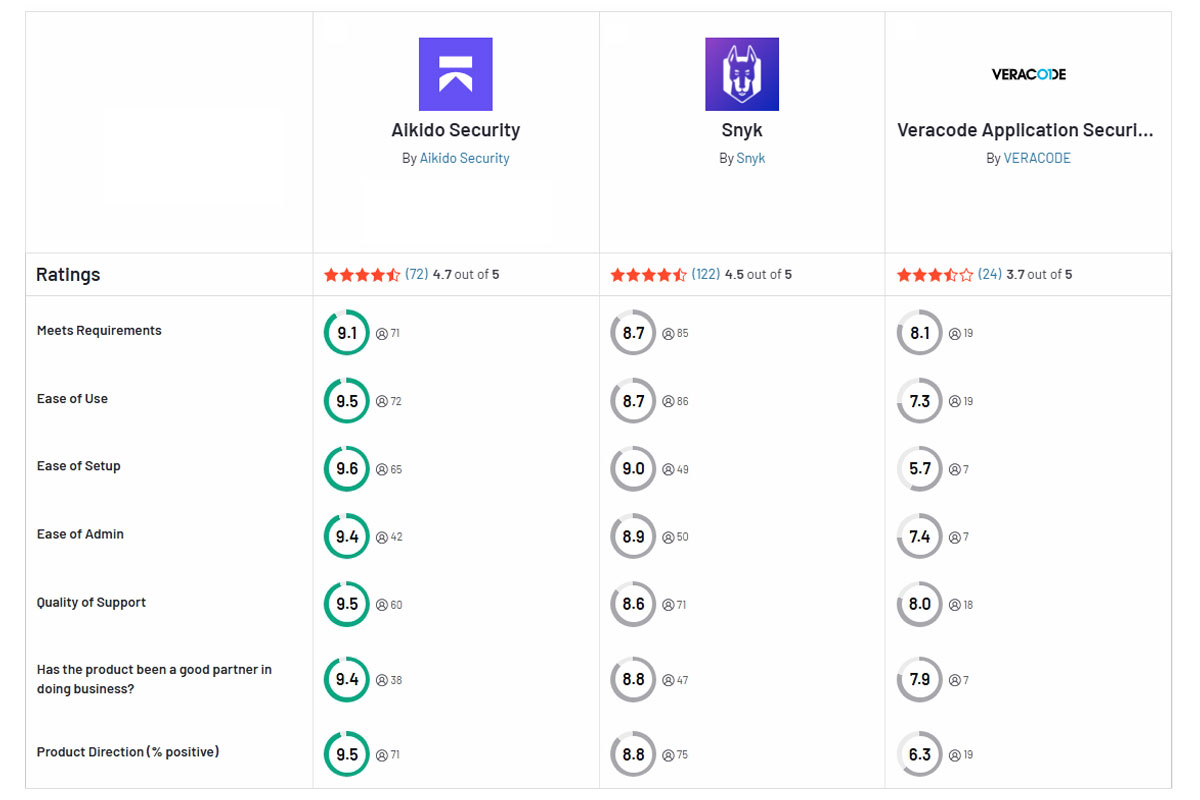Screen dimensions: 1200x800
Task: Click Aikido's 9.1 Meets Requirements score circle
Action: 347,333
